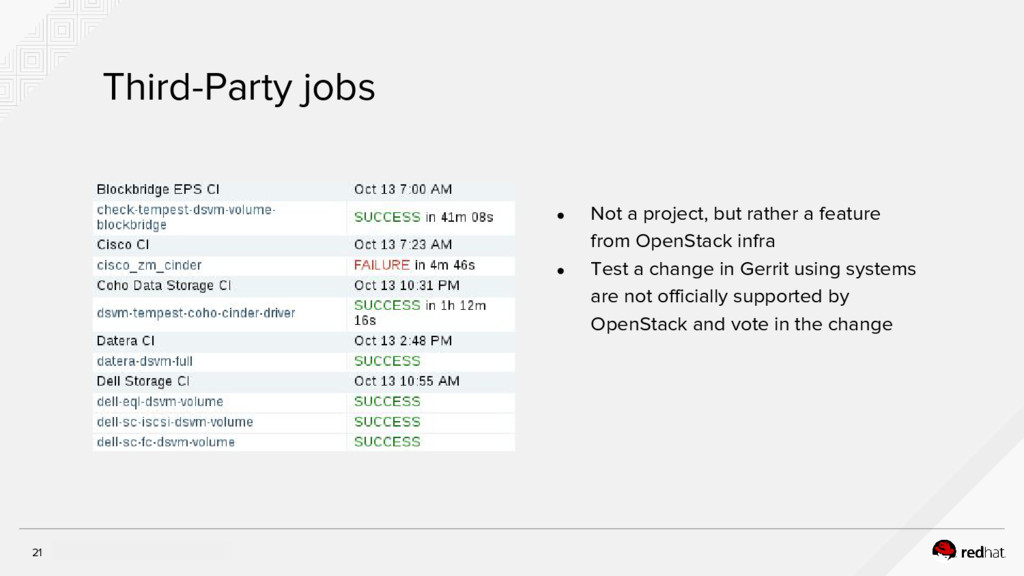Open the dell-eql-dsvm-volume job link
This screenshot has height=576, width=1024.
[160, 402]
